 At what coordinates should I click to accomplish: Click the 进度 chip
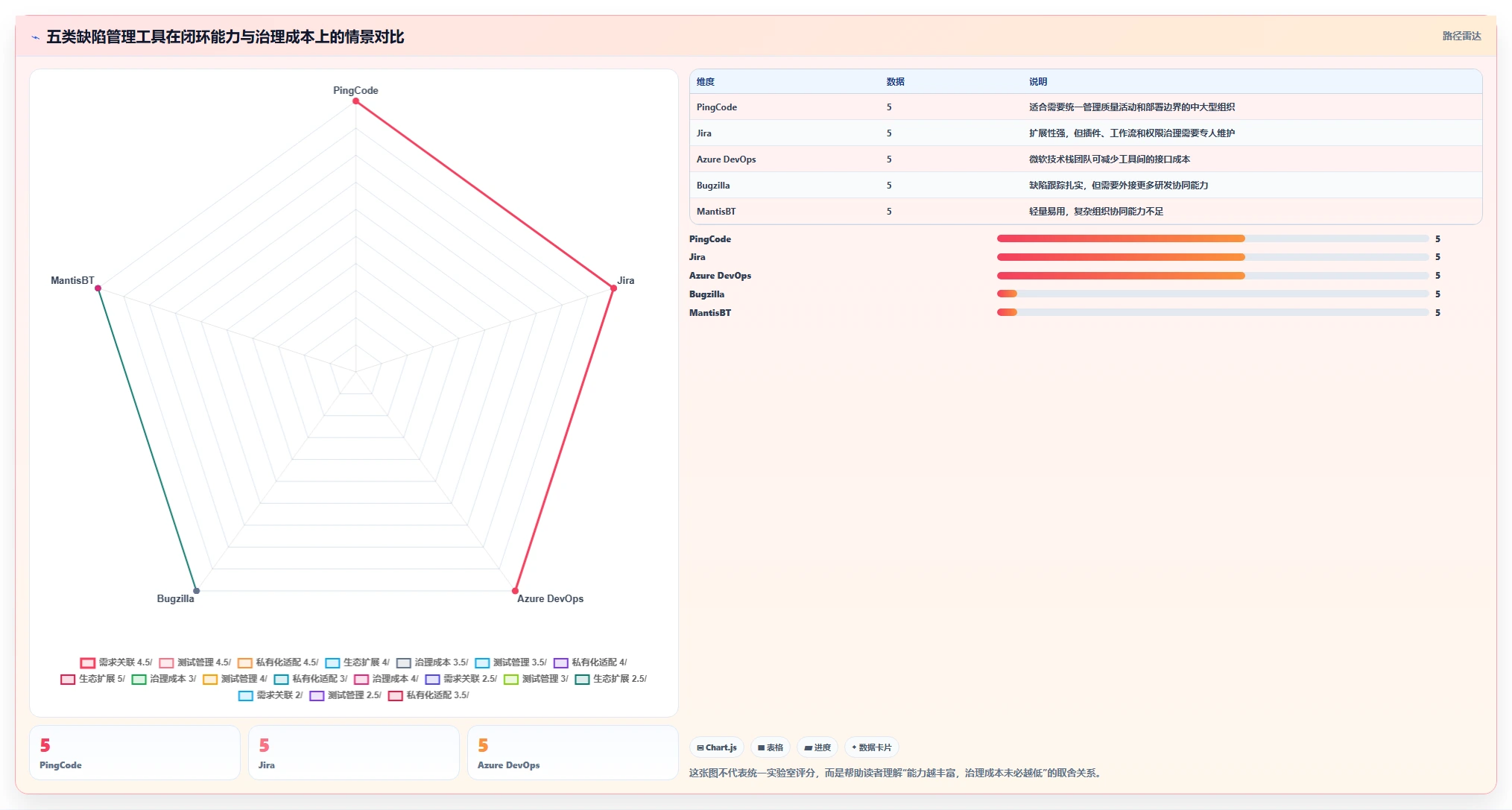click(x=817, y=747)
